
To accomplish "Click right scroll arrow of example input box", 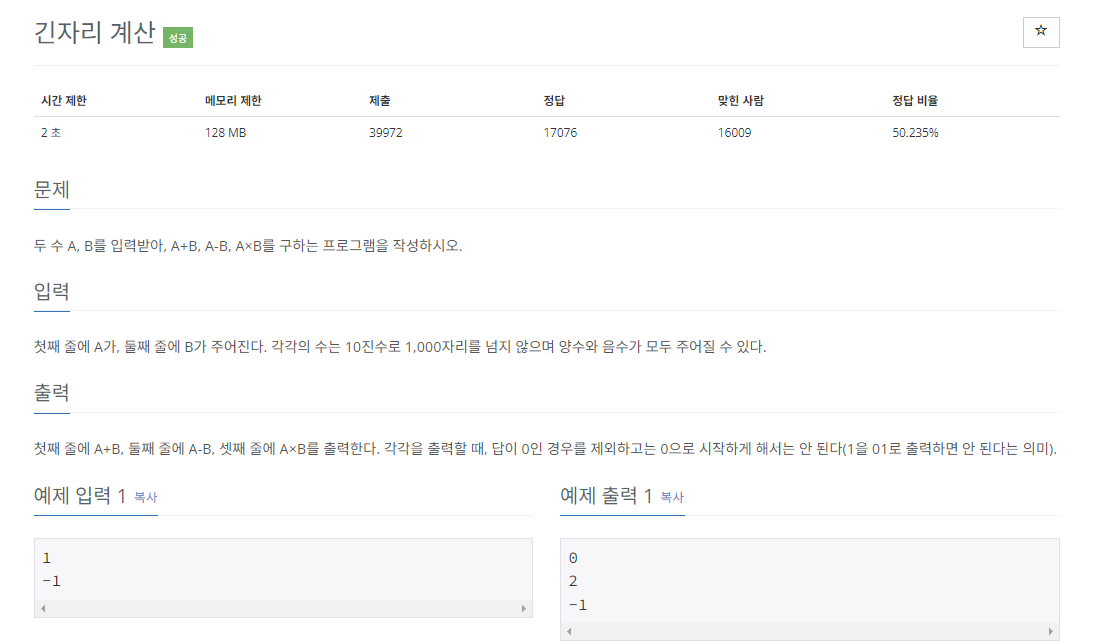I will 524,608.
